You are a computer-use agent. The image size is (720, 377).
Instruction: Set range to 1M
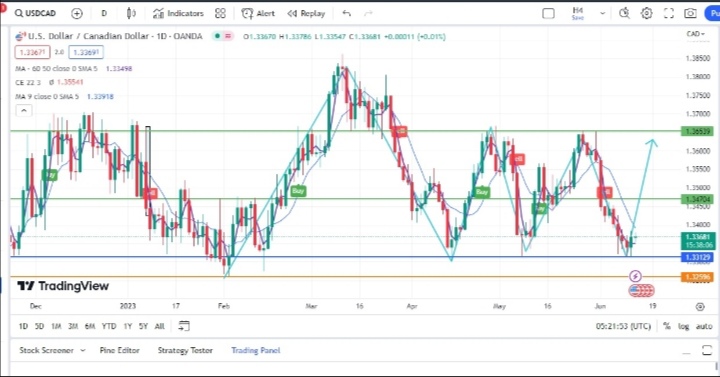click(x=56, y=326)
